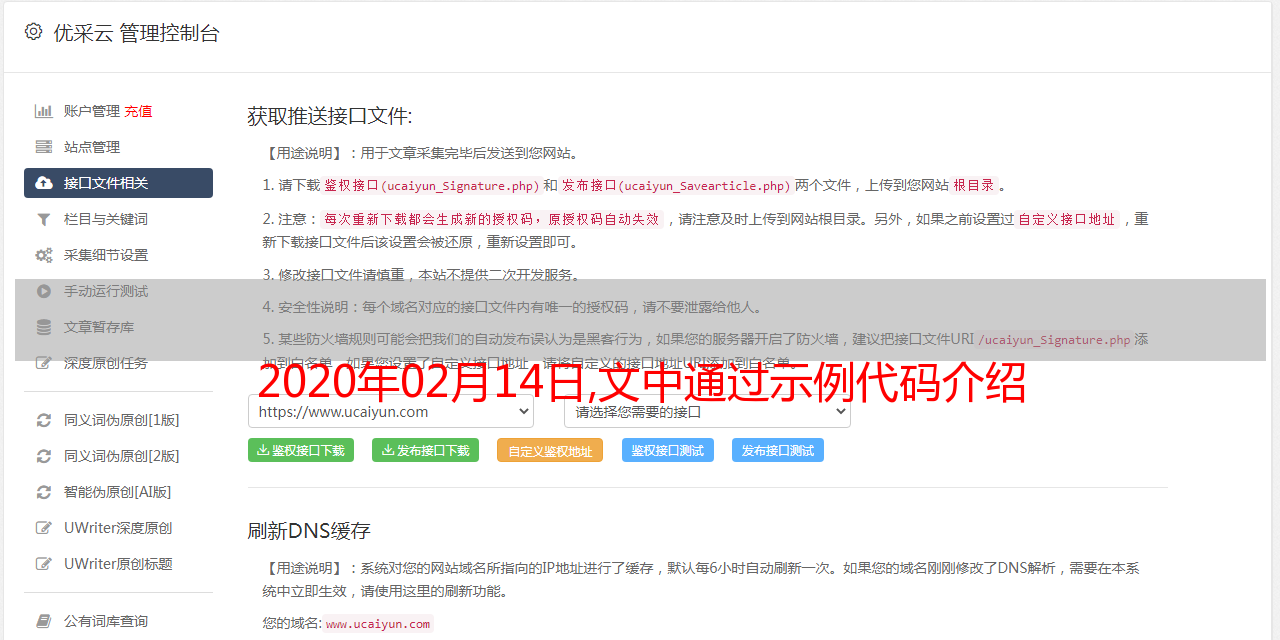1280x640 pixels.
Task: Click the 优采云 管理控制台 title
Action: click(136, 33)
